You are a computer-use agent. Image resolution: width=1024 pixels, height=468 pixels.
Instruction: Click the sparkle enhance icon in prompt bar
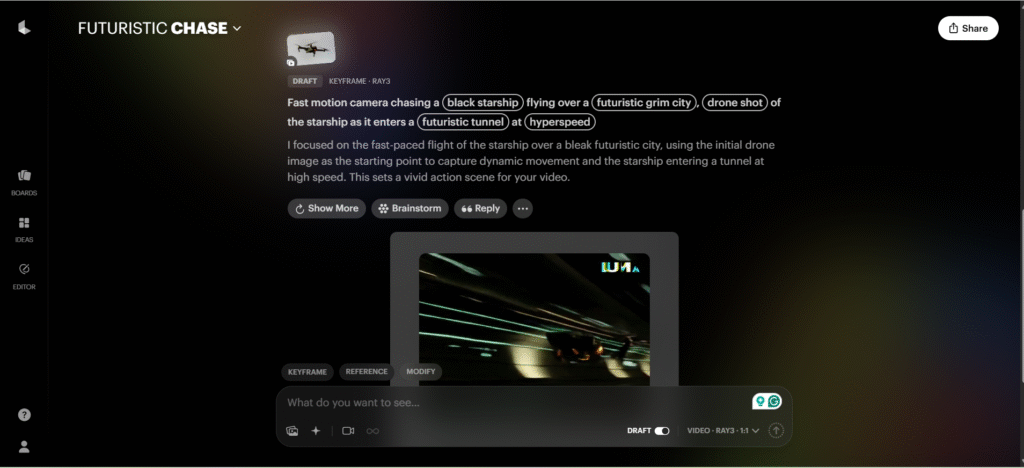pos(316,431)
